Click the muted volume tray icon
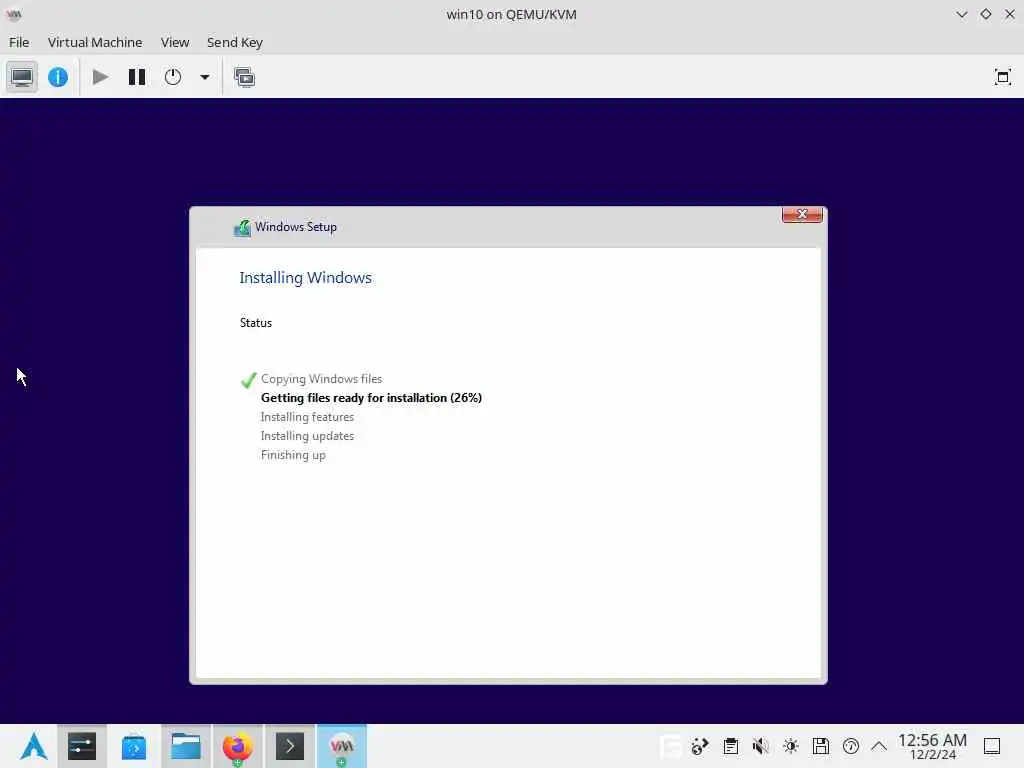Screen dimensions: 1024x768 click(760, 746)
